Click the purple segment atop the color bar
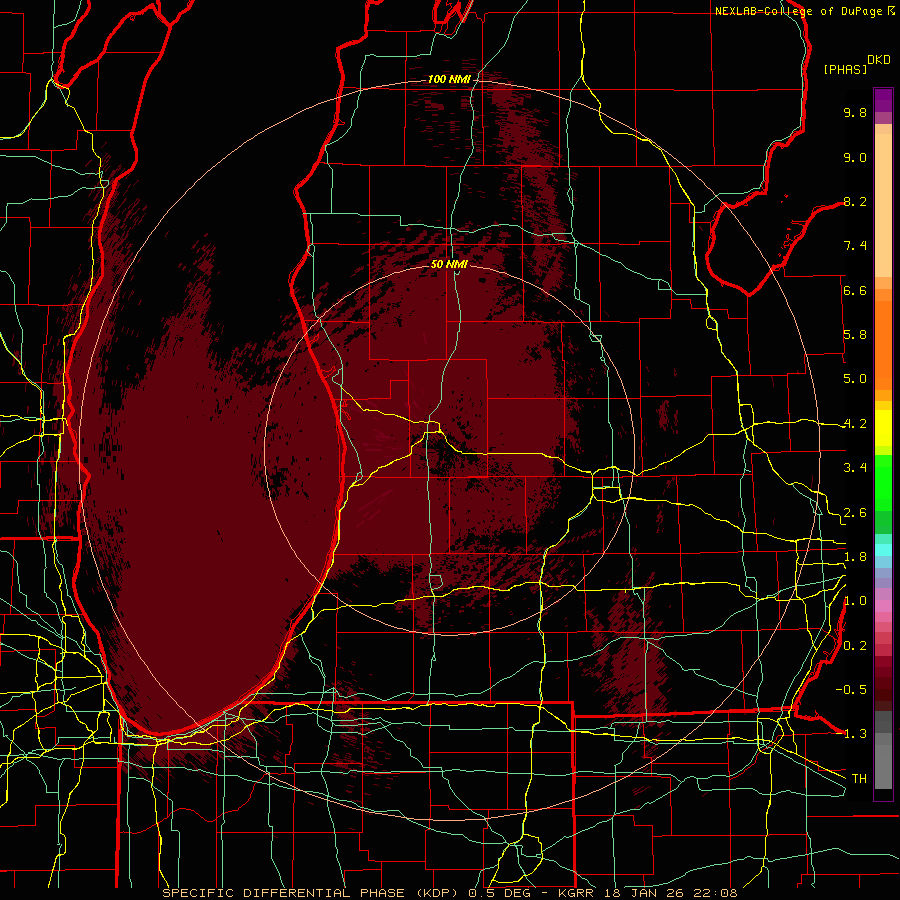 pos(883,100)
